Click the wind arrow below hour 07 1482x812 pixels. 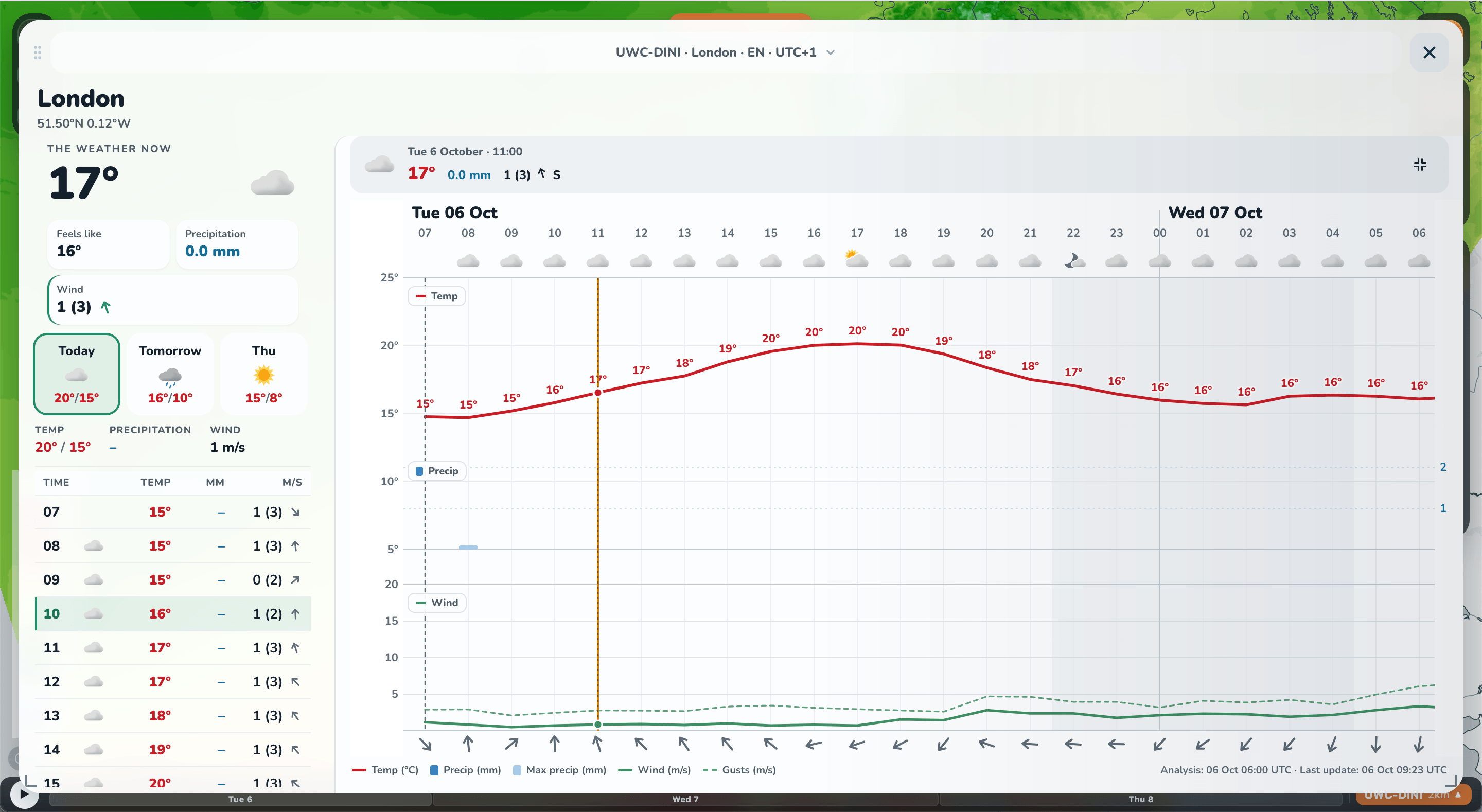click(425, 744)
